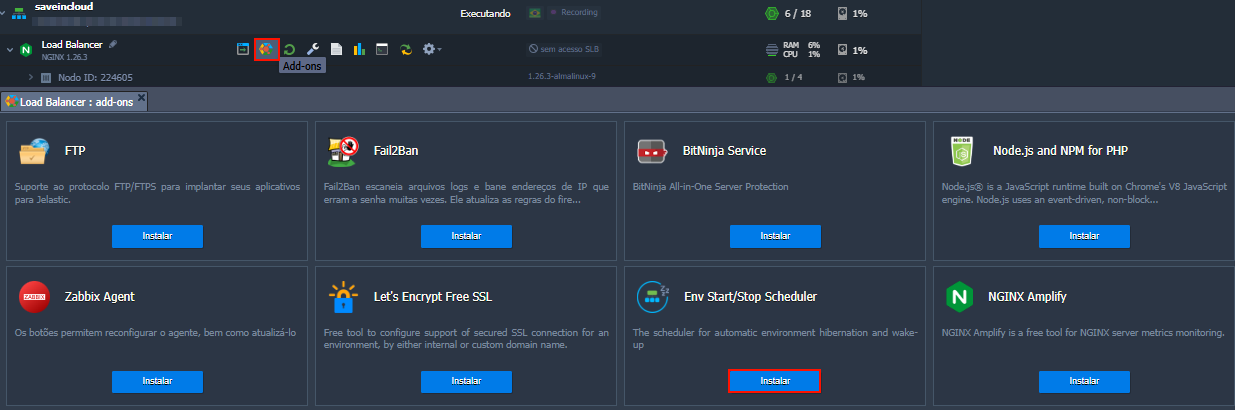Image resolution: width=1235 pixels, height=410 pixels.
Task: Click the NGINX Amplify green N icon
Action: pyautogui.click(x=961, y=297)
